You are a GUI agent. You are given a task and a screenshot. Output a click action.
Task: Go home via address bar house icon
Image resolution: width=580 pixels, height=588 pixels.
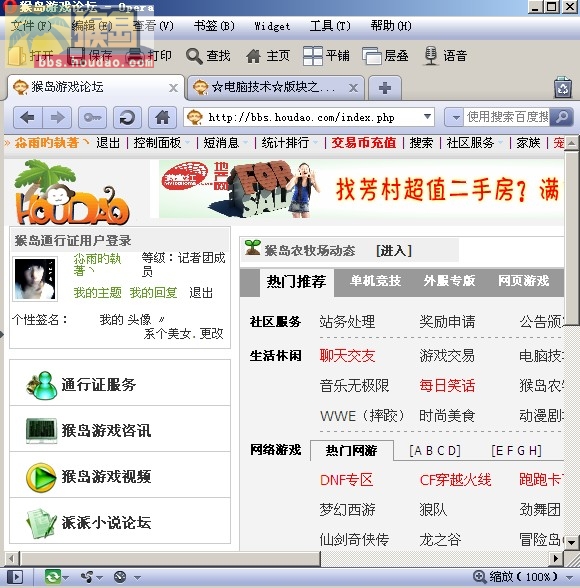pyautogui.click(x=162, y=118)
